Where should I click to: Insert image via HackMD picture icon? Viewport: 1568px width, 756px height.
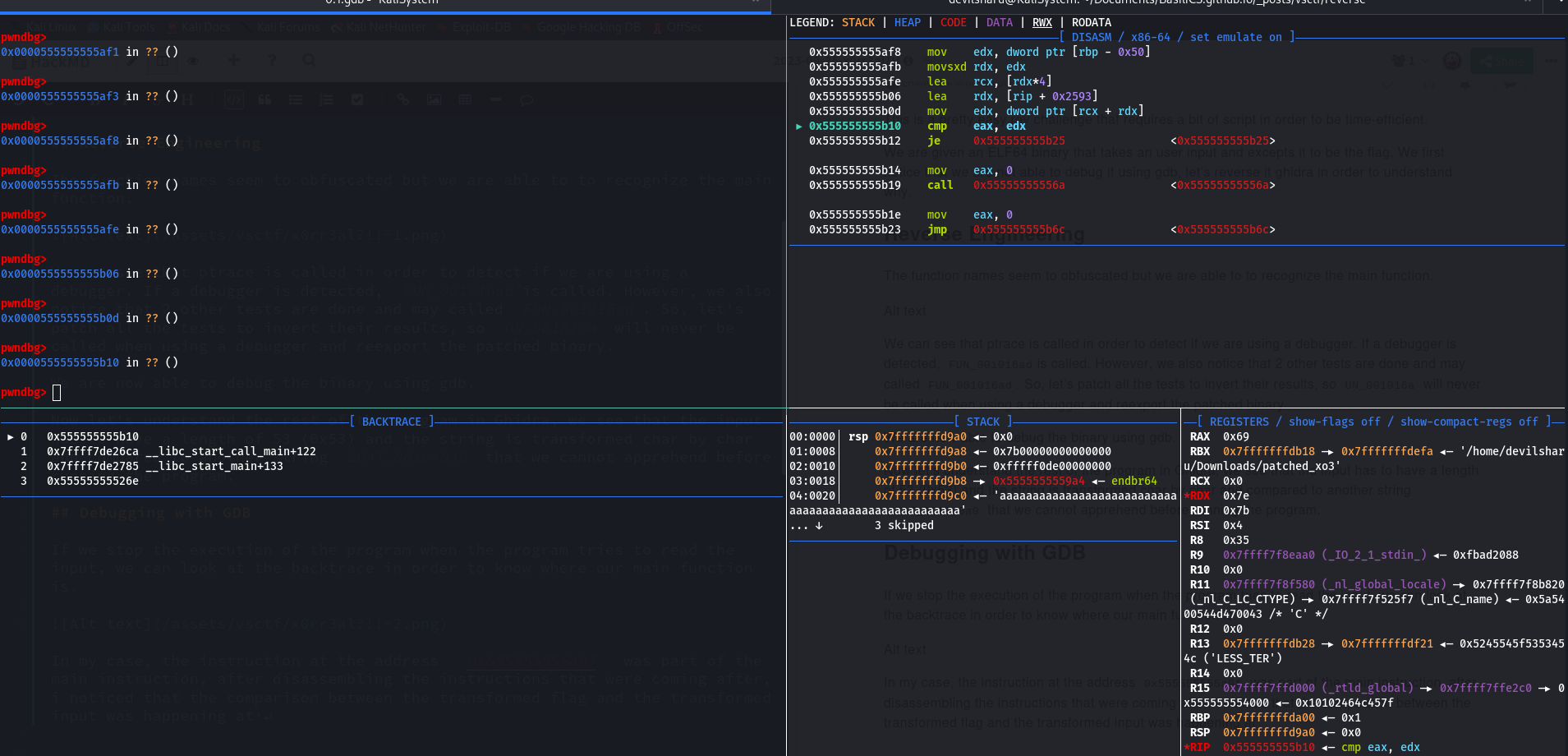pyautogui.click(x=434, y=100)
